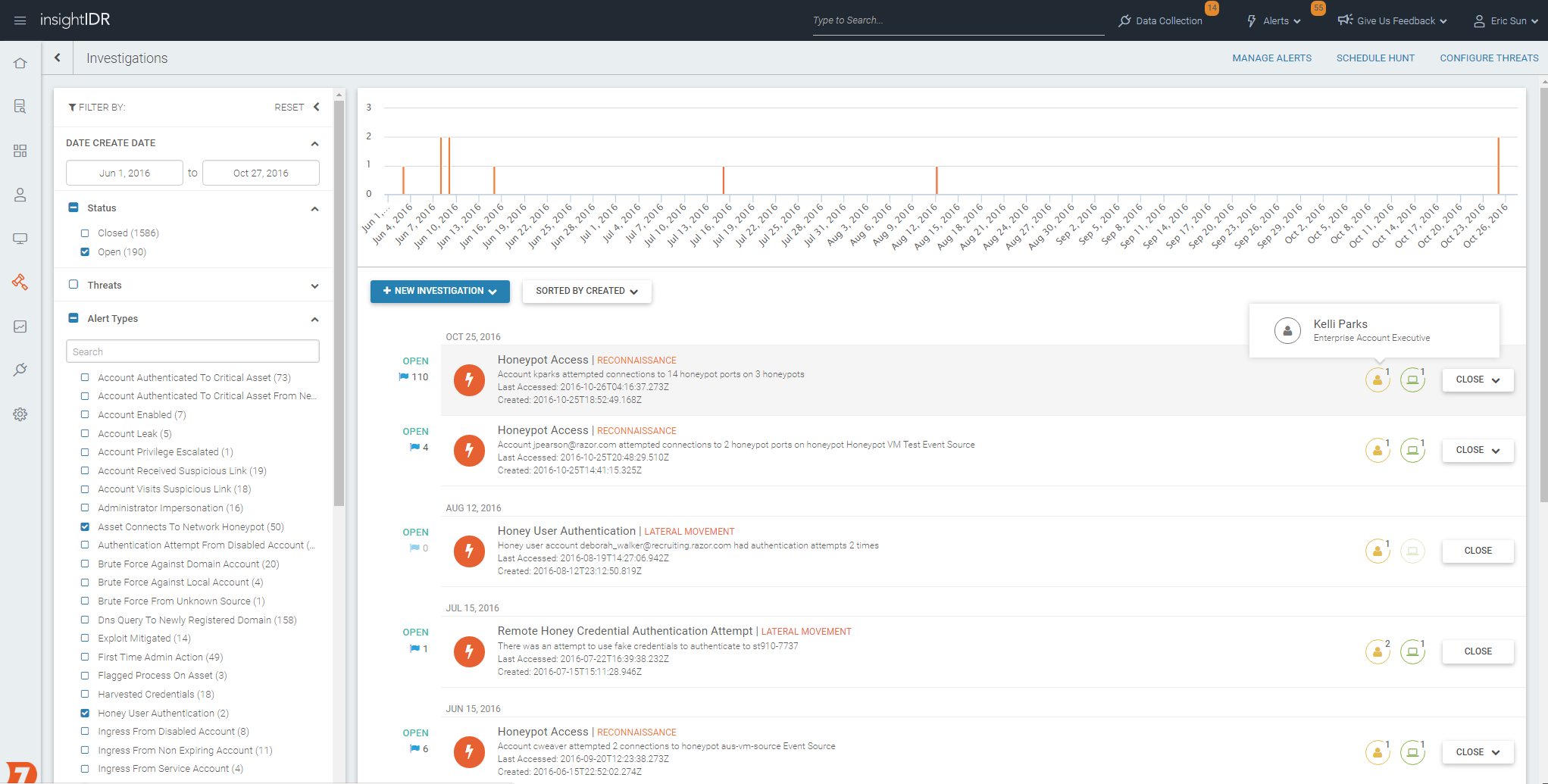
Task: Check the Account Leak (5) filter
Action: tap(85, 434)
